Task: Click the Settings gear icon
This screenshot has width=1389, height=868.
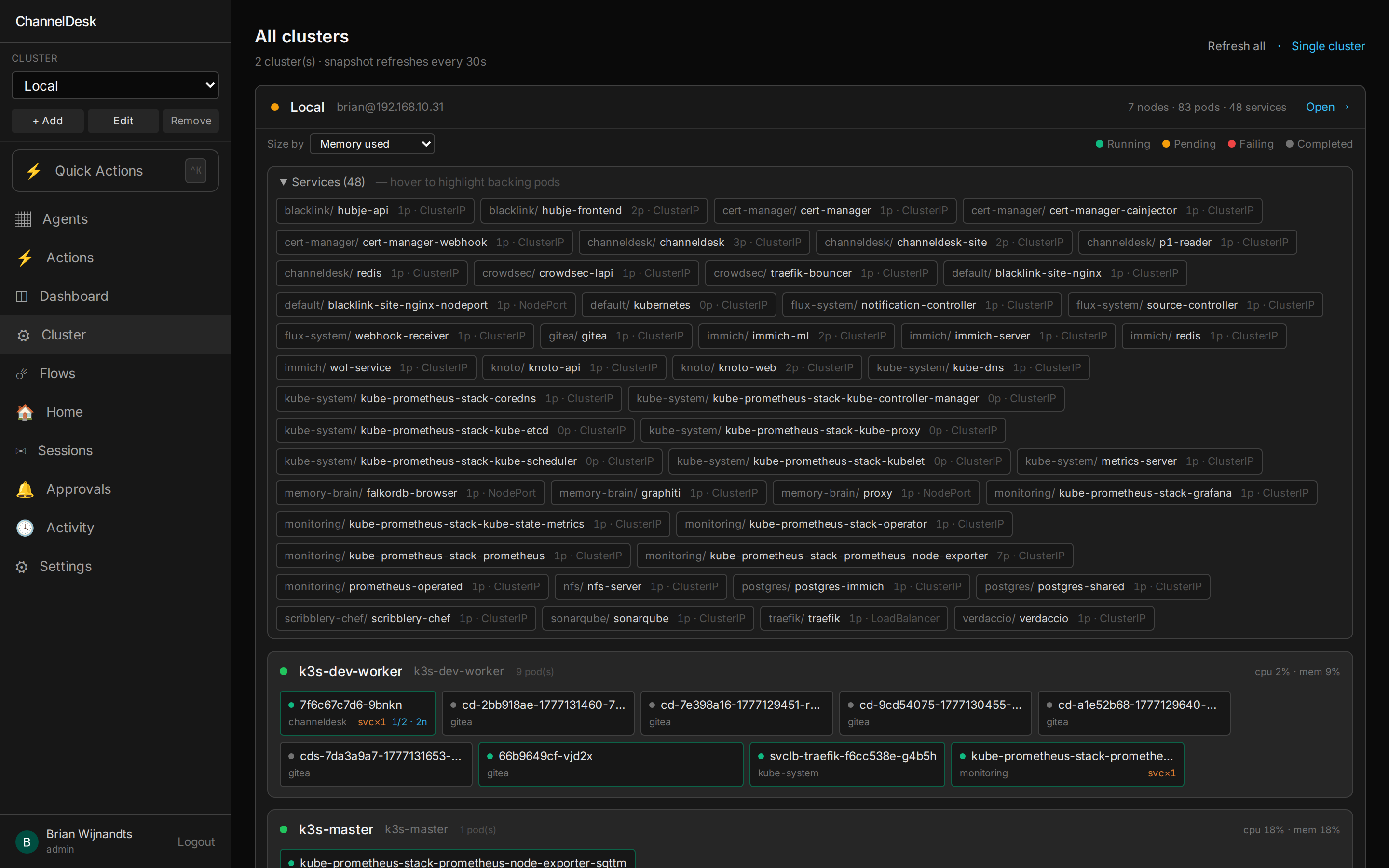Action: (22, 567)
